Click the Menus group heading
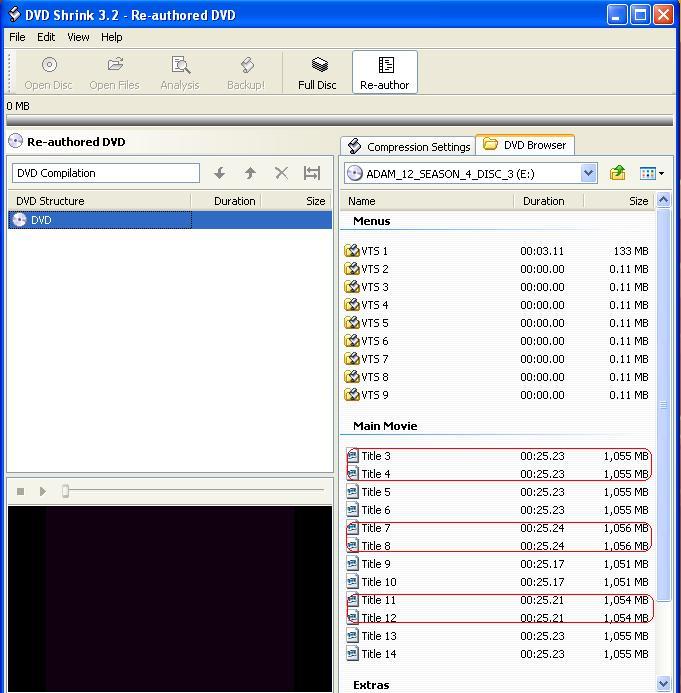681x693 pixels. tap(372, 221)
